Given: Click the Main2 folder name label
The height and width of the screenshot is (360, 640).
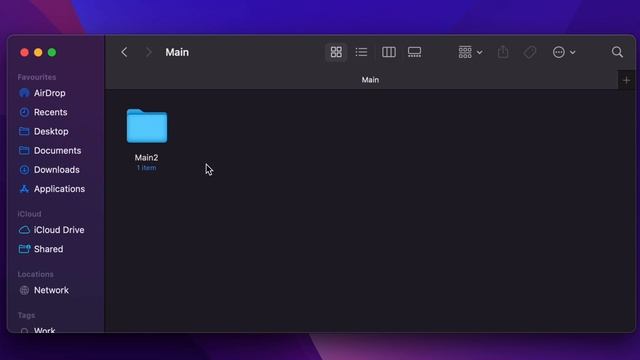Looking at the screenshot, I should (x=147, y=158).
